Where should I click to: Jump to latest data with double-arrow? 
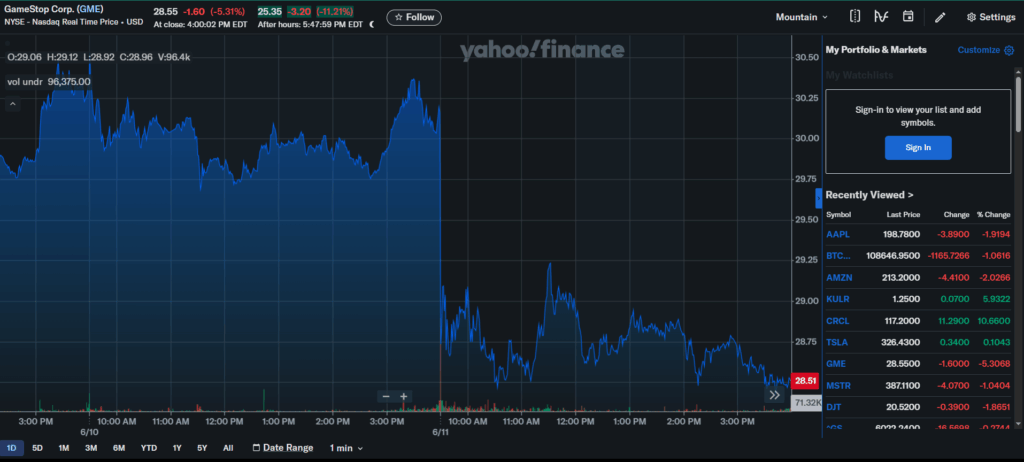(775, 395)
